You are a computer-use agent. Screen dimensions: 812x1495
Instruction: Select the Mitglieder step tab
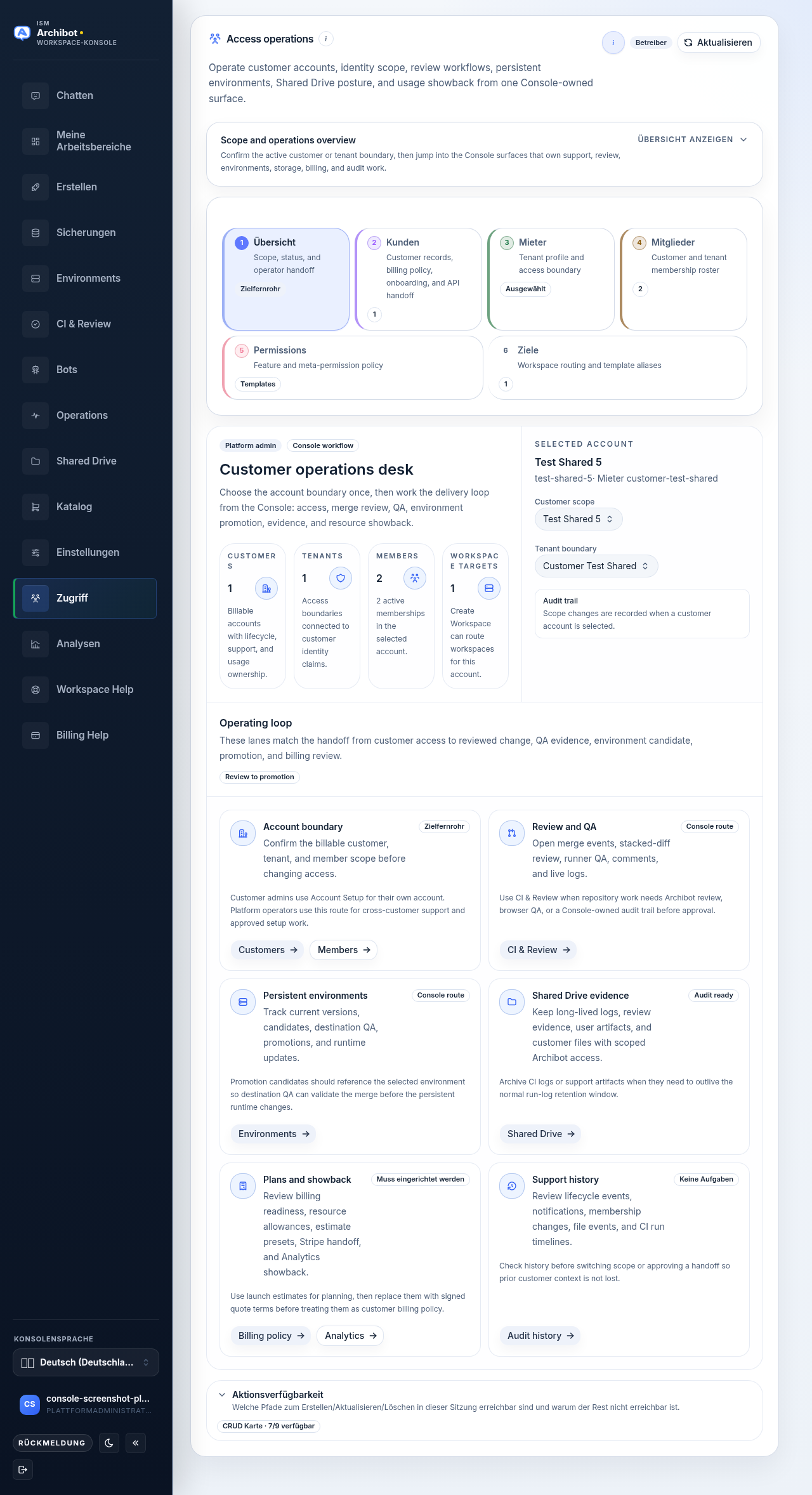click(x=684, y=279)
